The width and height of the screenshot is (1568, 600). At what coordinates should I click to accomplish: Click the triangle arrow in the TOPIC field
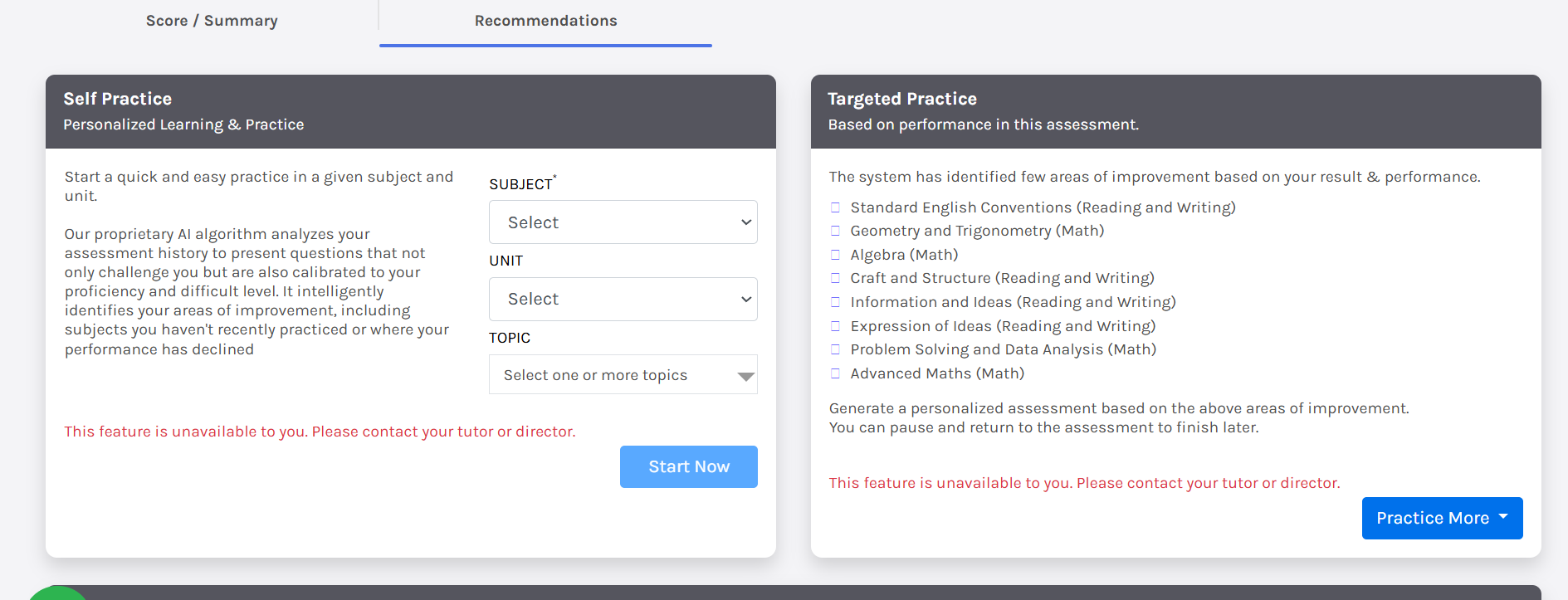pos(745,376)
